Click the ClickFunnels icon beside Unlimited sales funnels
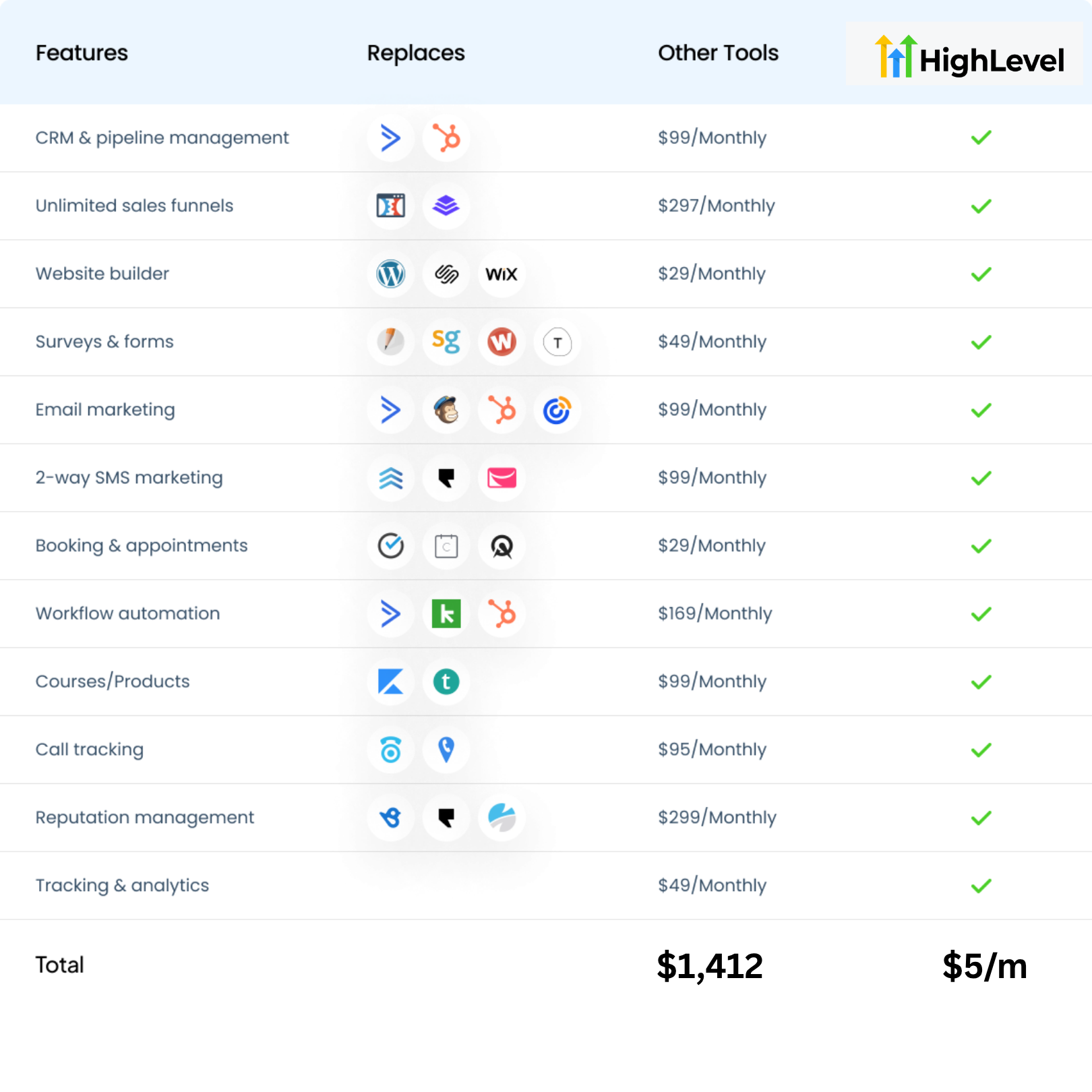This screenshot has height=1092, width=1092. coord(391,206)
